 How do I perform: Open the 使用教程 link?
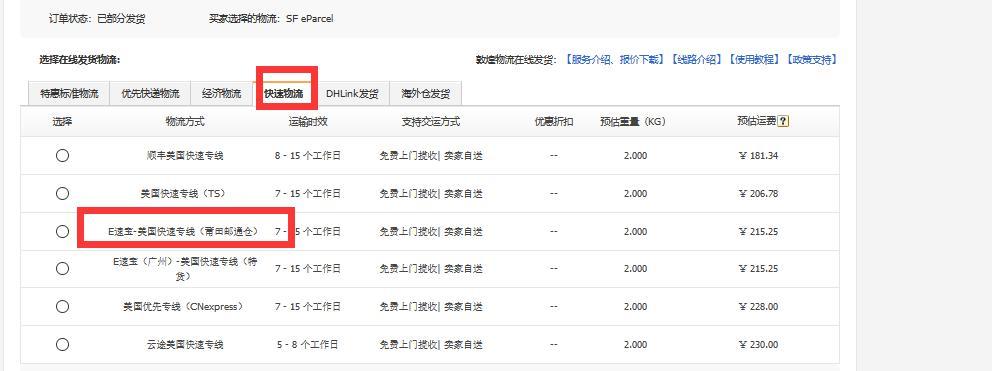coord(753,60)
